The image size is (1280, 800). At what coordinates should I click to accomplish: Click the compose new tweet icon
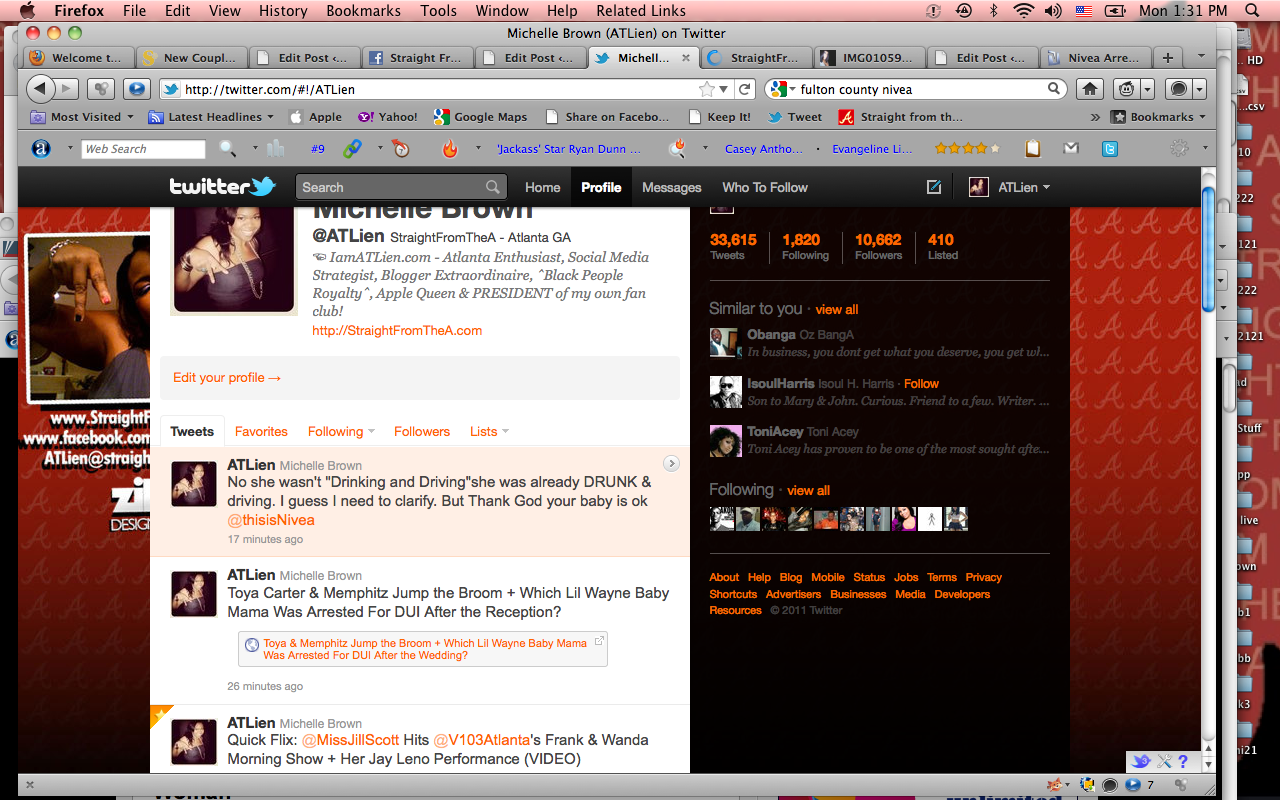click(934, 187)
